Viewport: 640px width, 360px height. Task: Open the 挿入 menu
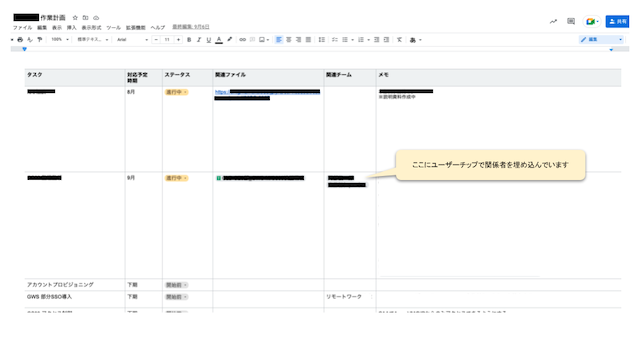tap(71, 28)
